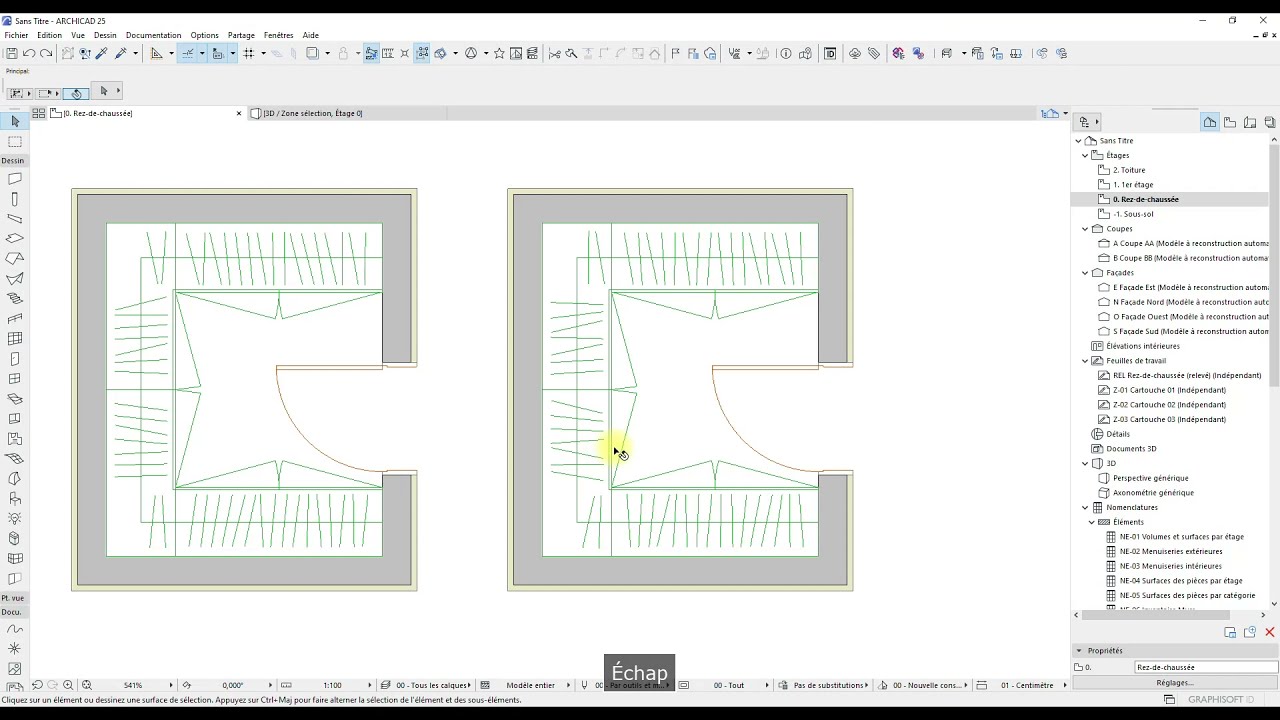The image size is (1280, 720).
Task: Click the Info circle icon in the toolbar
Action: click(786, 54)
